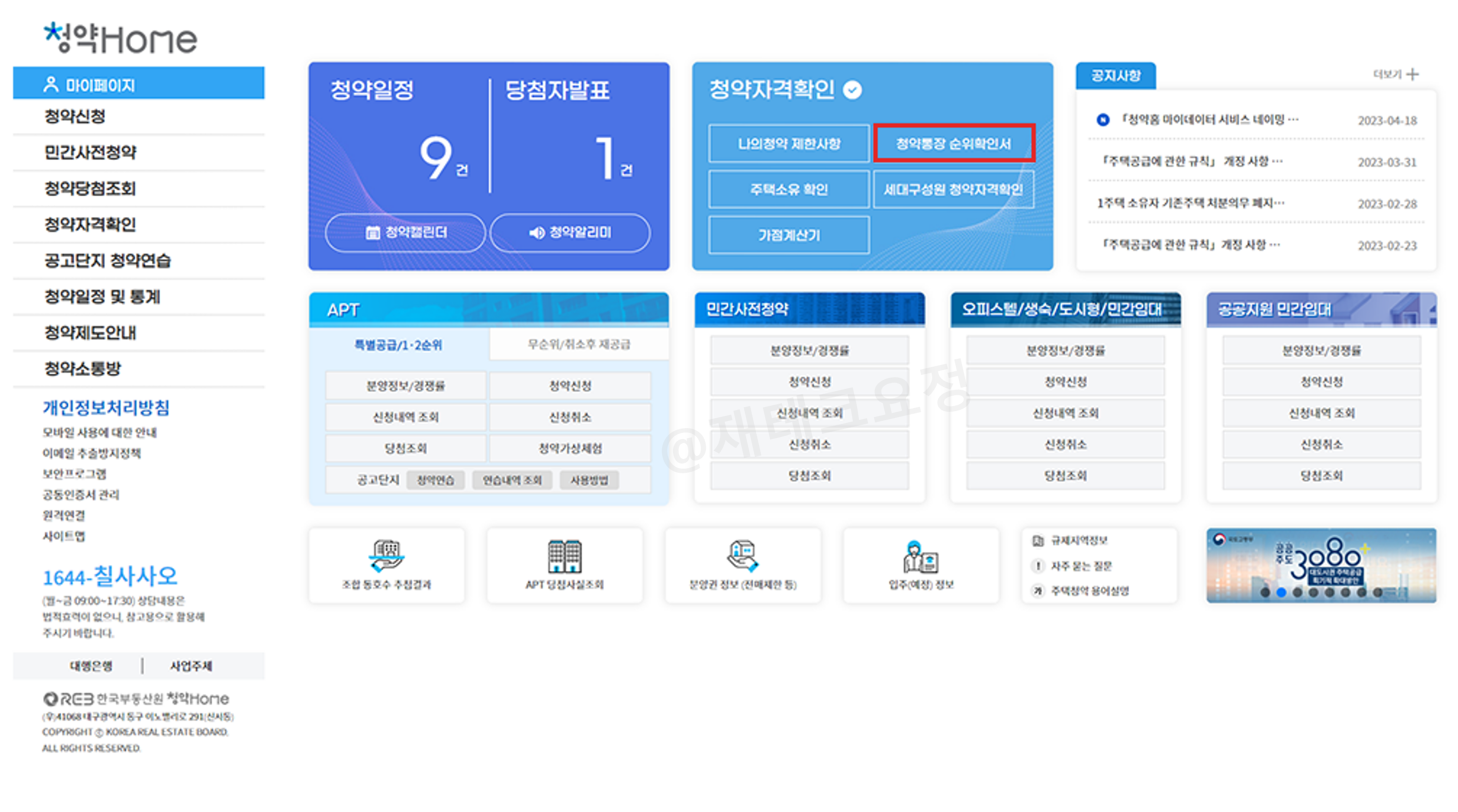Click the person icon beside 마이페이지
Viewport: 1458px width, 812px height.
pyautogui.click(x=51, y=84)
